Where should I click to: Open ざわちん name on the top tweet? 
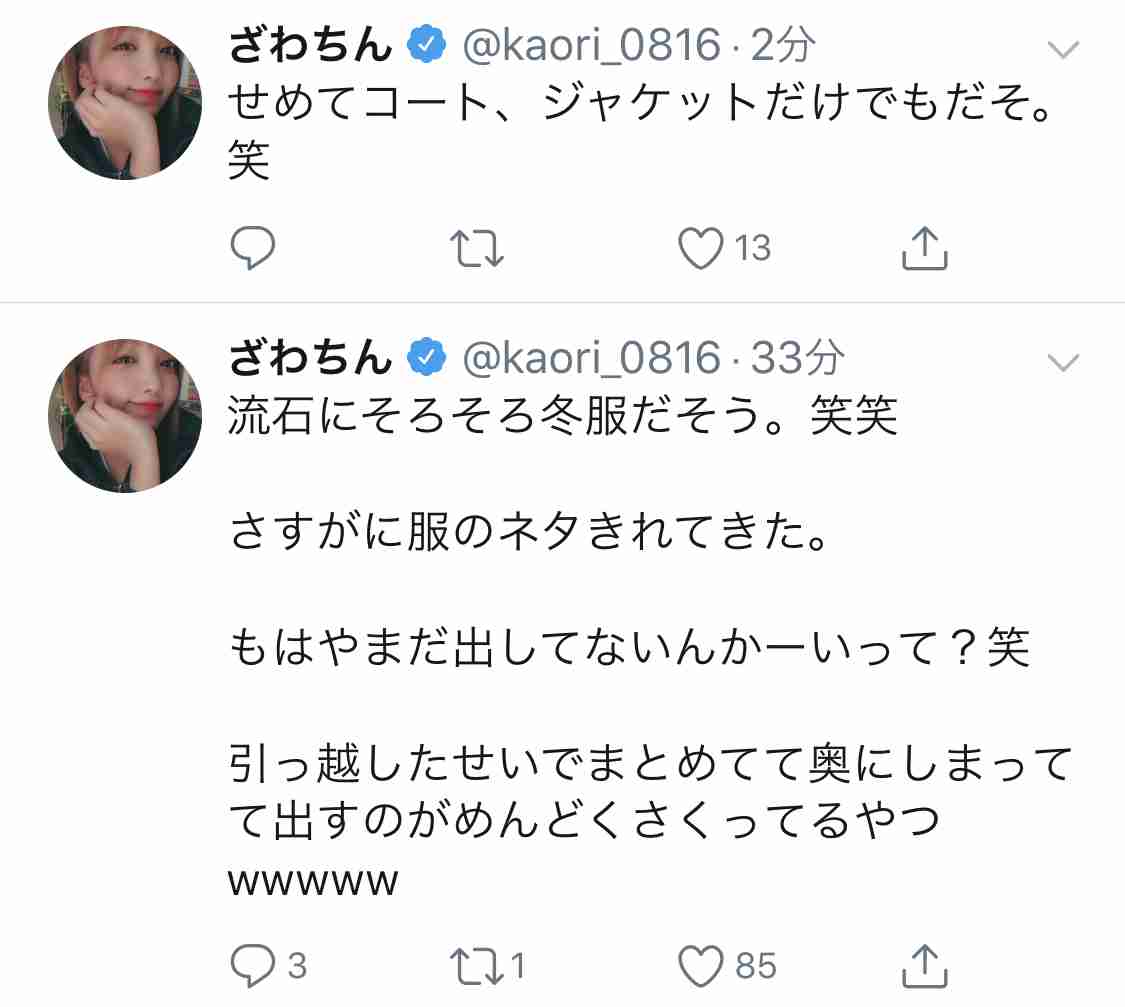tap(311, 44)
